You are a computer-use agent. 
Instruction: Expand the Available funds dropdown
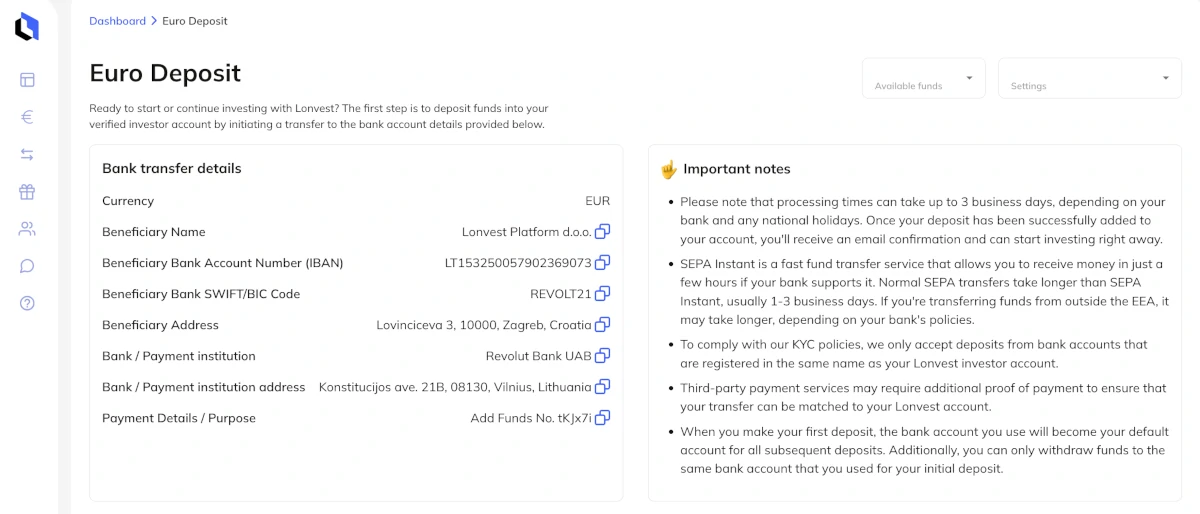tap(924, 78)
